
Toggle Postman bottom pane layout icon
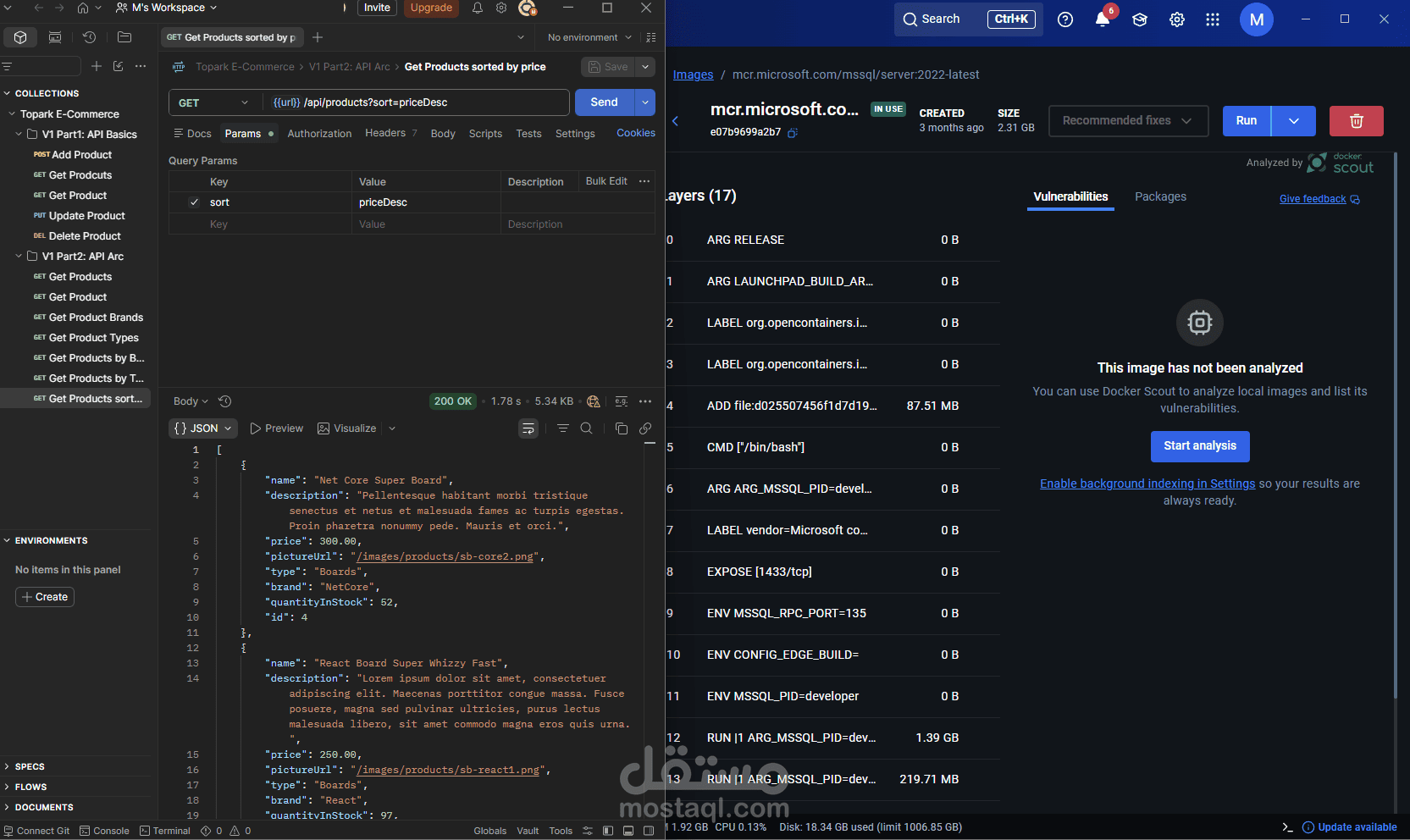pos(628,831)
